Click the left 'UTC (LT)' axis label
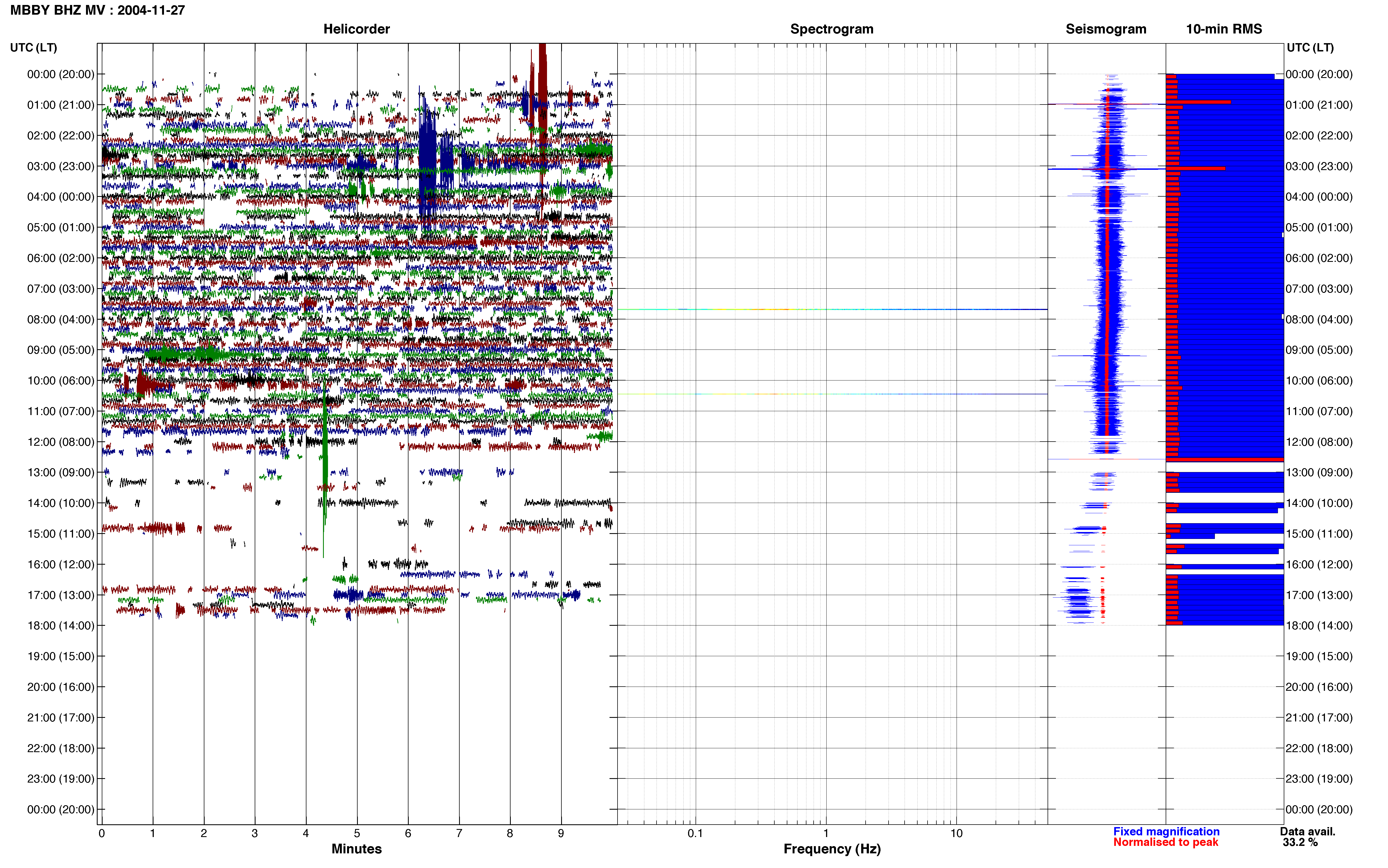Viewport: 1388px width, 868px height. tap(34, 48)
